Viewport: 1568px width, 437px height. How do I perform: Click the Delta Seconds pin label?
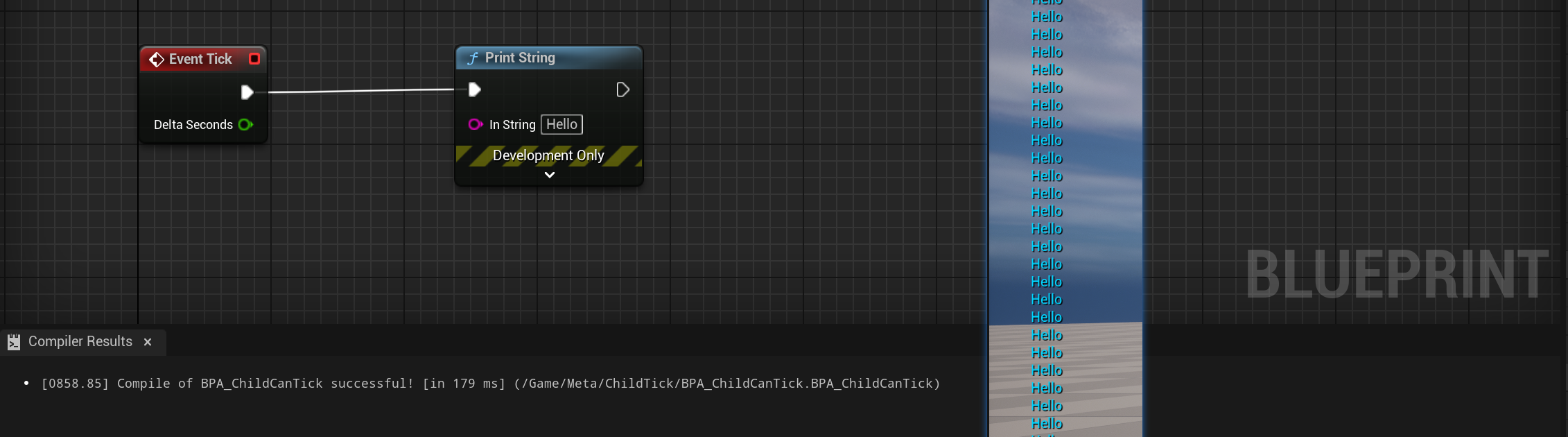pos(193,125)
